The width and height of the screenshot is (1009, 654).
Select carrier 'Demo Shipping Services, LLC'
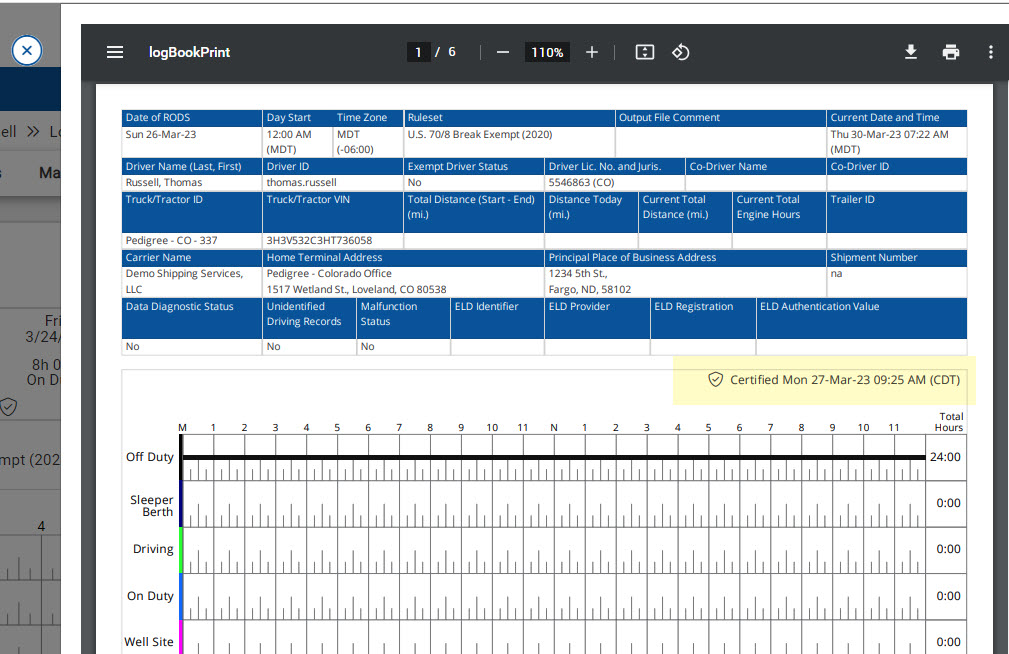[x=184, y=281]
